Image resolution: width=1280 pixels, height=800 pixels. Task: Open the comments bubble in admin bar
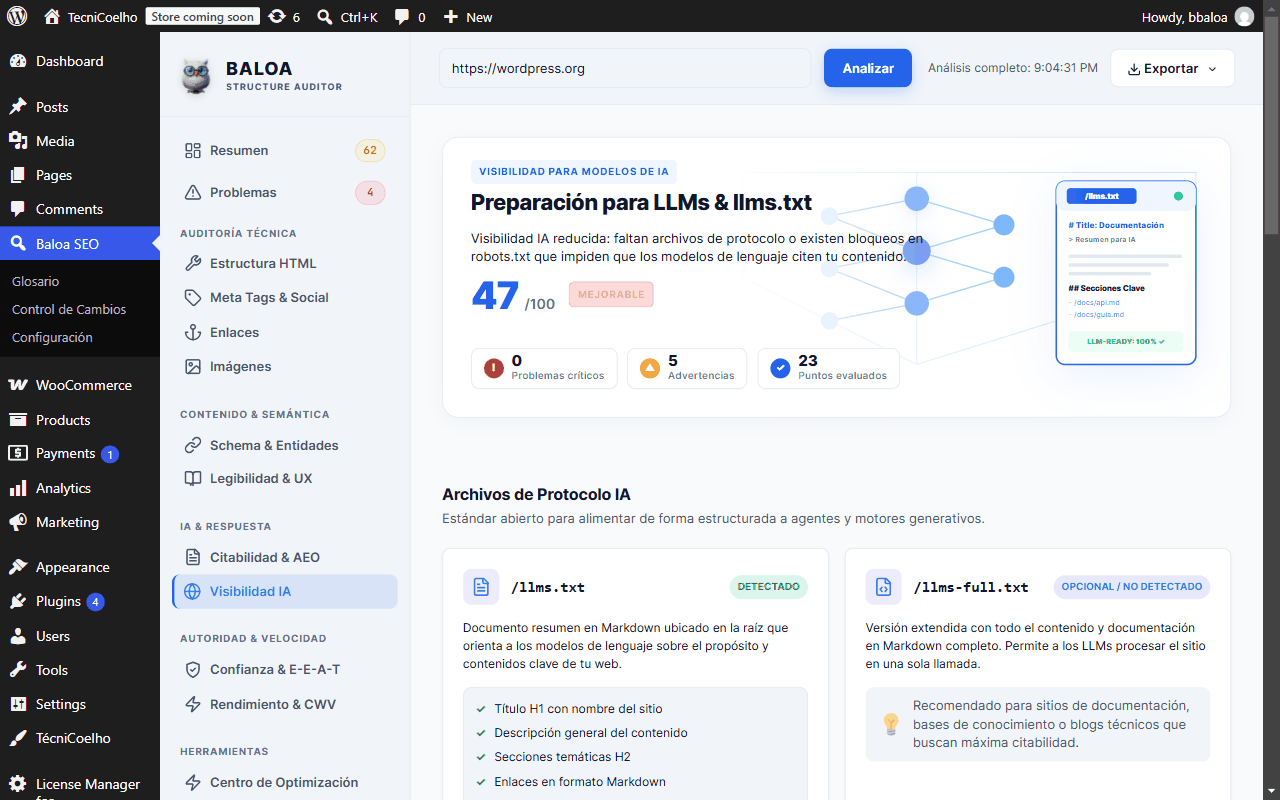(x=402, y=16)
